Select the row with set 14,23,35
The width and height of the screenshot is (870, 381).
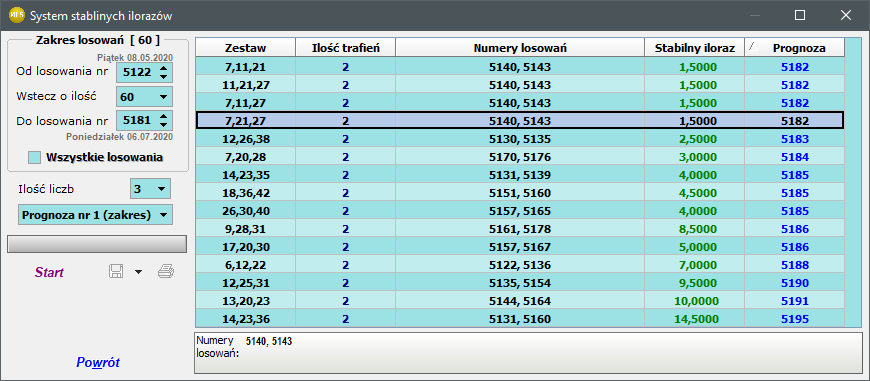[520, 175]
